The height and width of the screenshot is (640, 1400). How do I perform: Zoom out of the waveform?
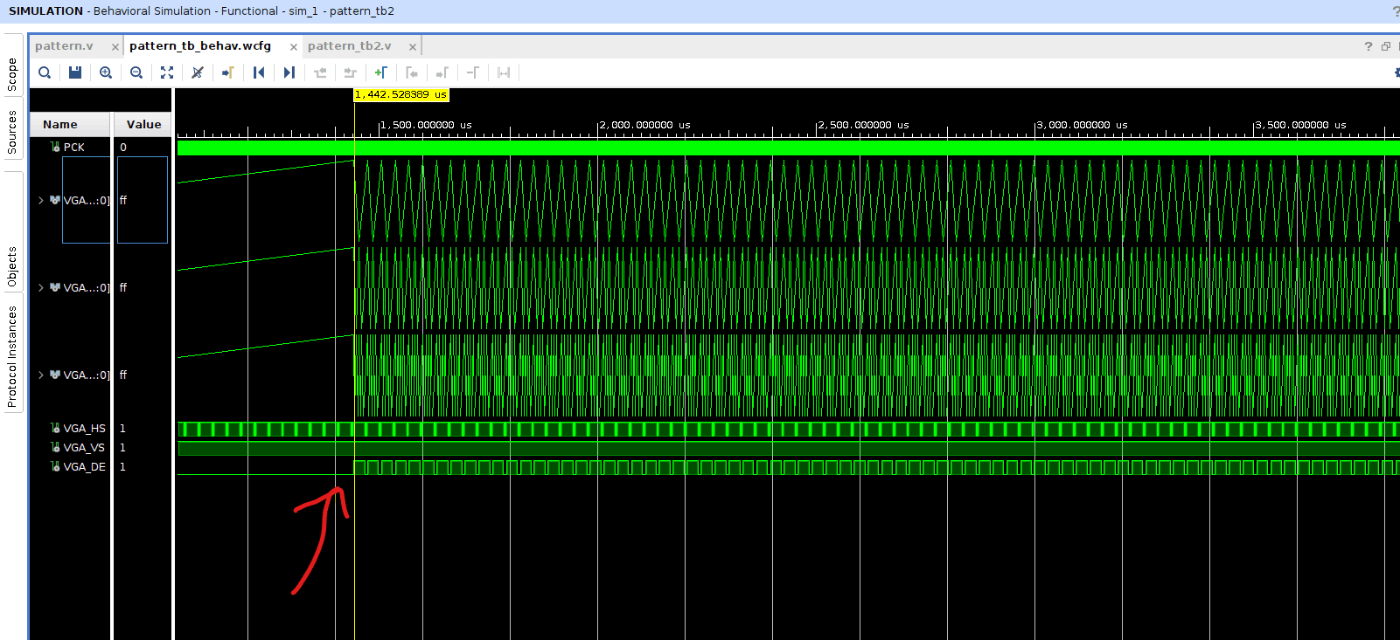pyautogui.click(x=136, y=72)
